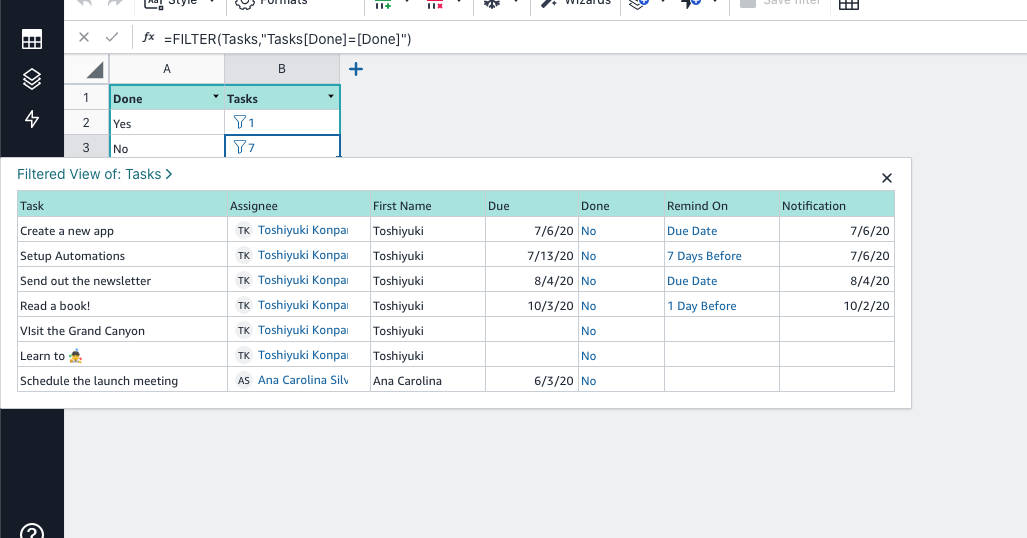The image size is (1027, 538).
Task: Click the fx function icon
Action: click(x=149, y=37)
